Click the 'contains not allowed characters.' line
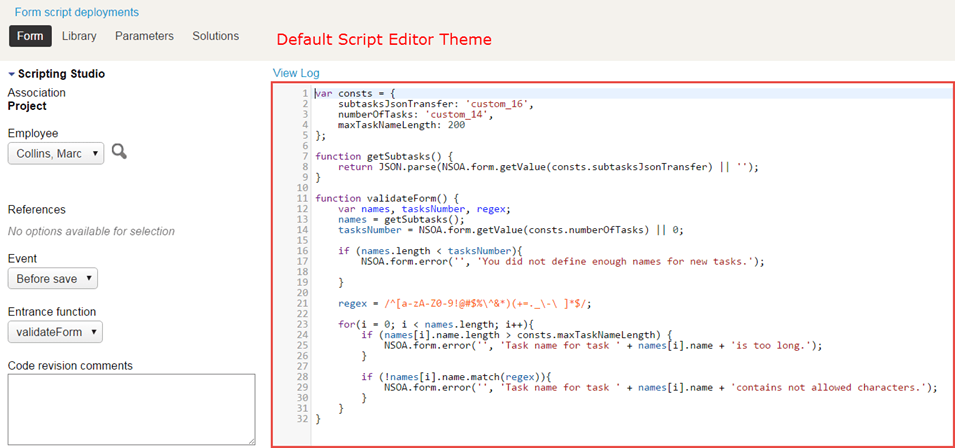955x448 pixels. tap(660, 387)
